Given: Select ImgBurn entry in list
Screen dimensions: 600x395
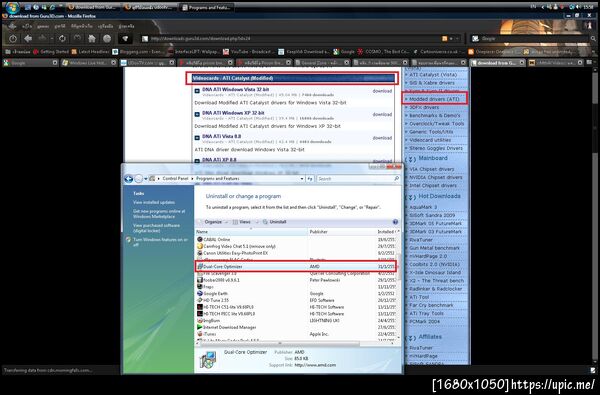Looking at the screenshot, I should (x=296, y=321).
